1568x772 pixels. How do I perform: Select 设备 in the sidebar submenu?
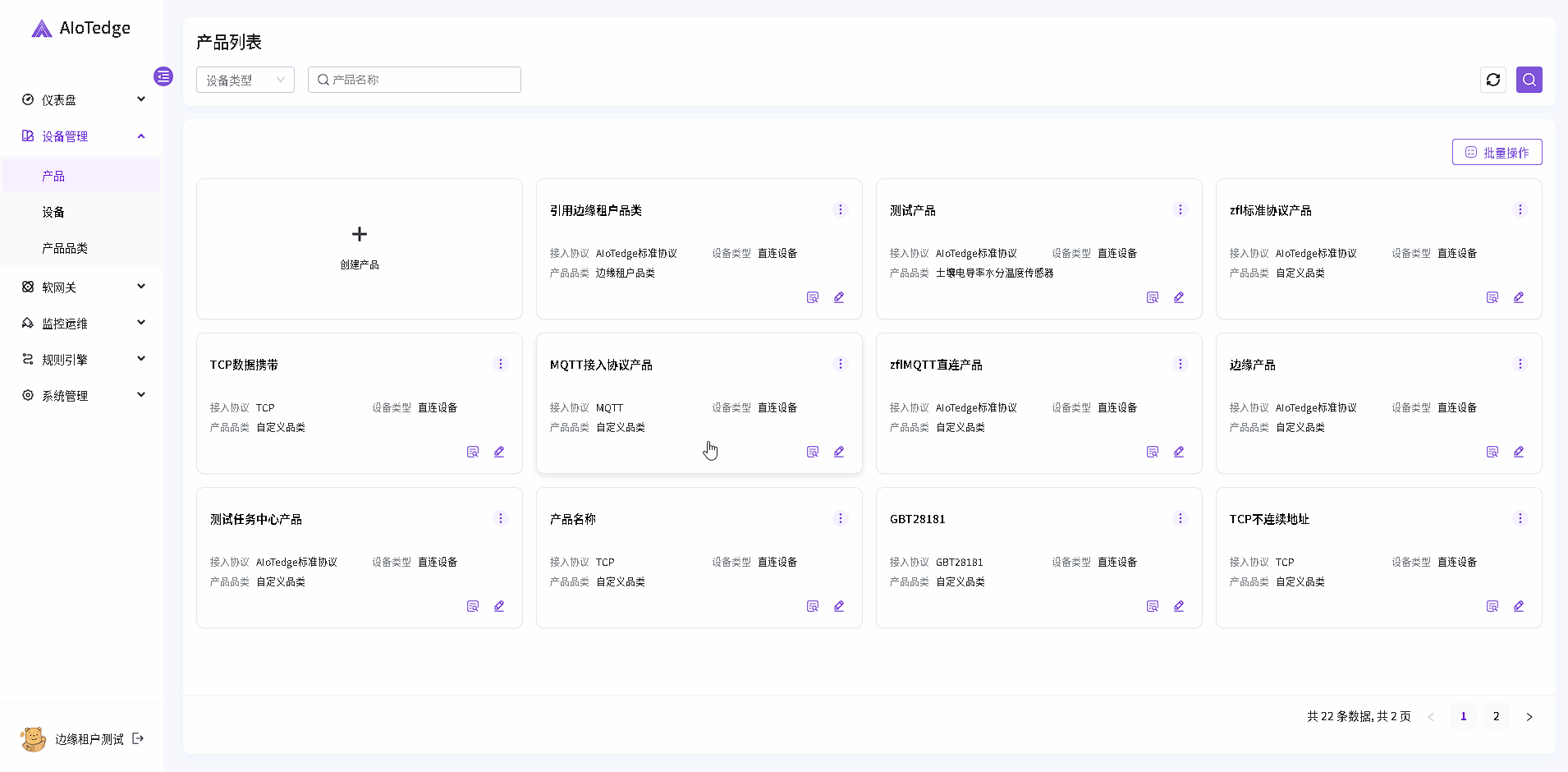click(x=53, y=212)
